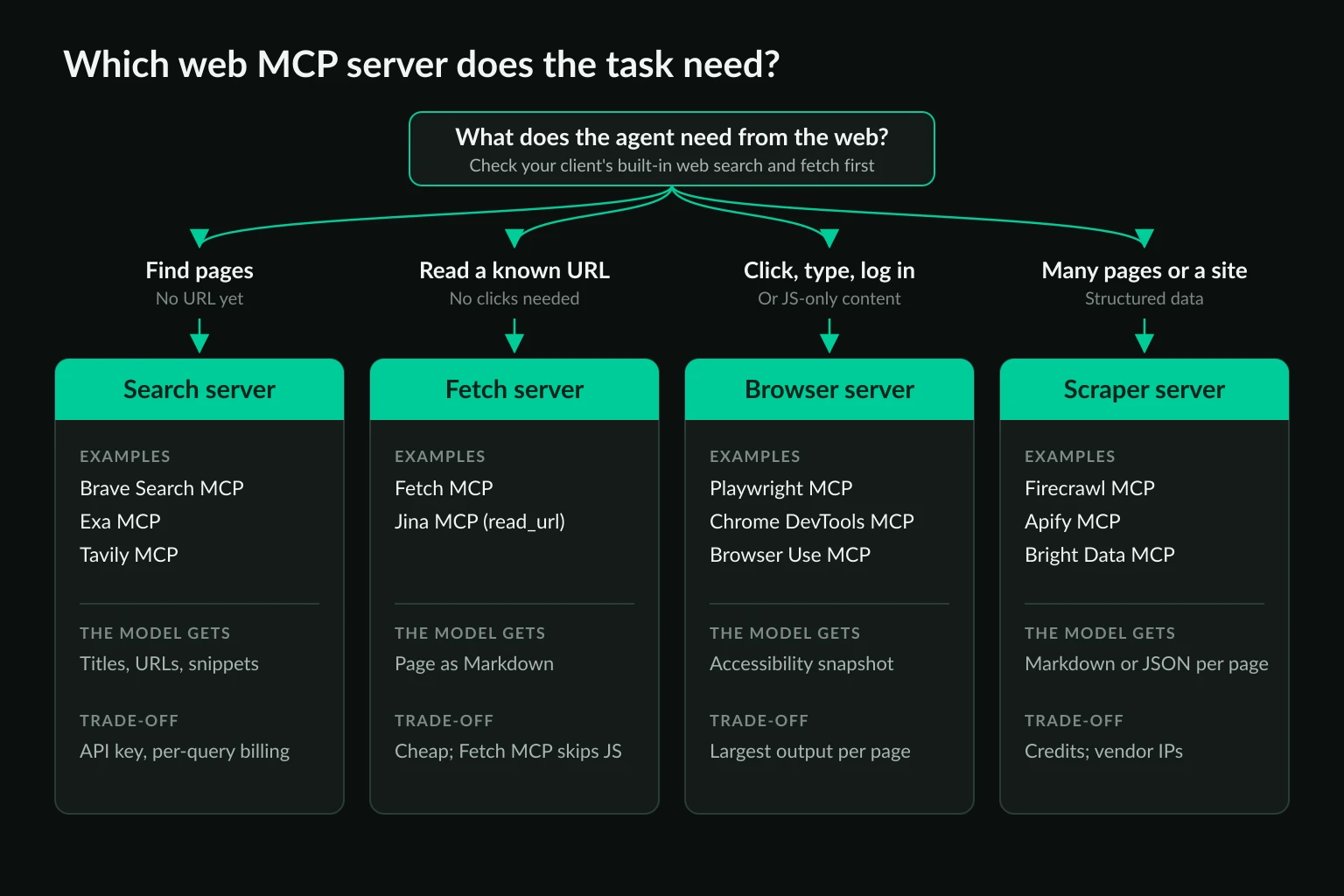Select the "Click, type, log in" label
Viewport: 1344px width, 896px height.
(x=829, y=270)
